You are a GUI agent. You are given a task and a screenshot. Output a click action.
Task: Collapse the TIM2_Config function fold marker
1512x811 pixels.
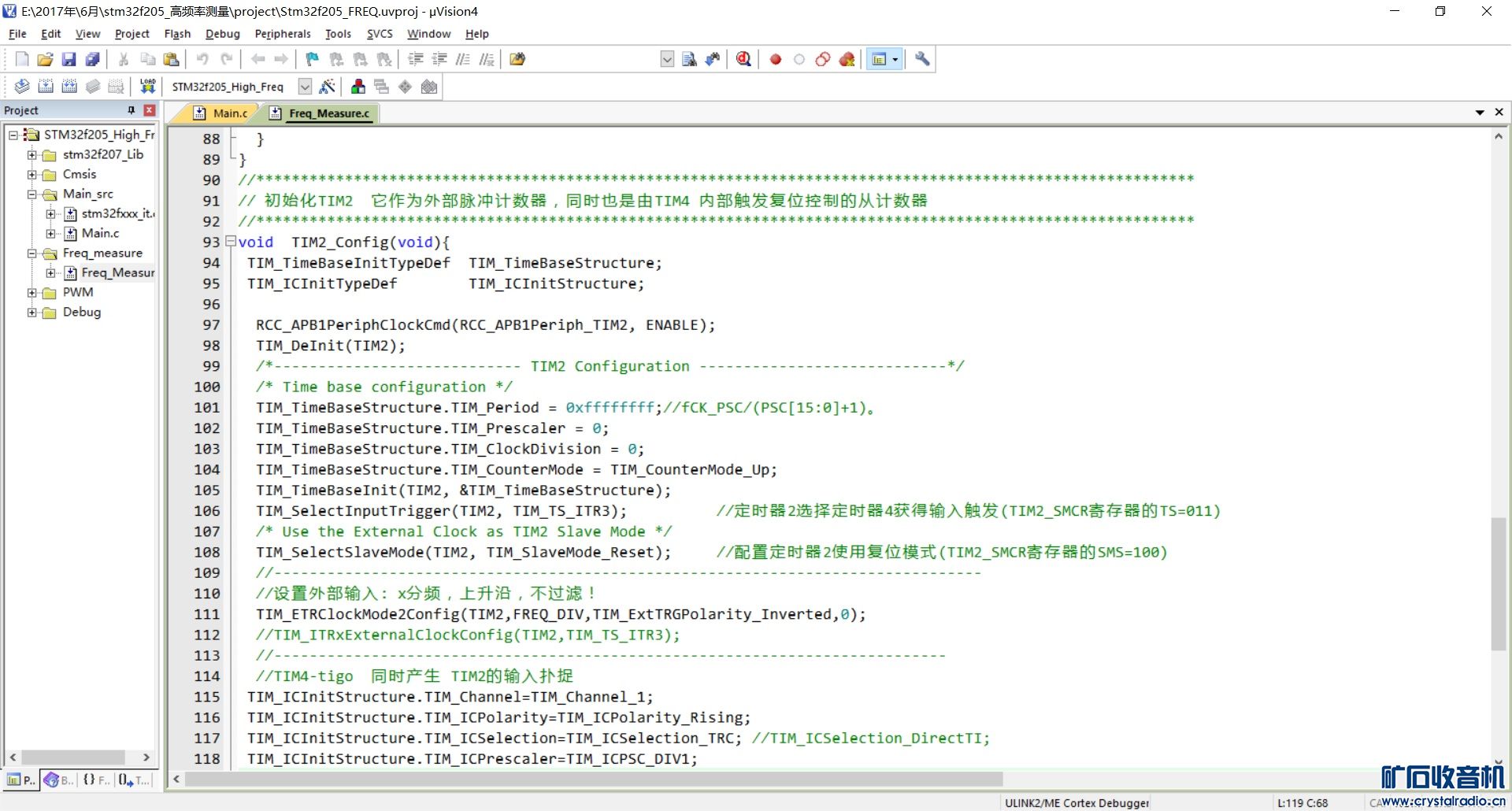pyautogui.click(x=231, y=242)
